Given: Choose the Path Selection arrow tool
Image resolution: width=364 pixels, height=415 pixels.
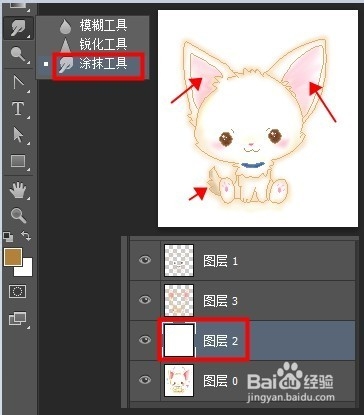Looking at the screenshot, I should pos(18,135).
